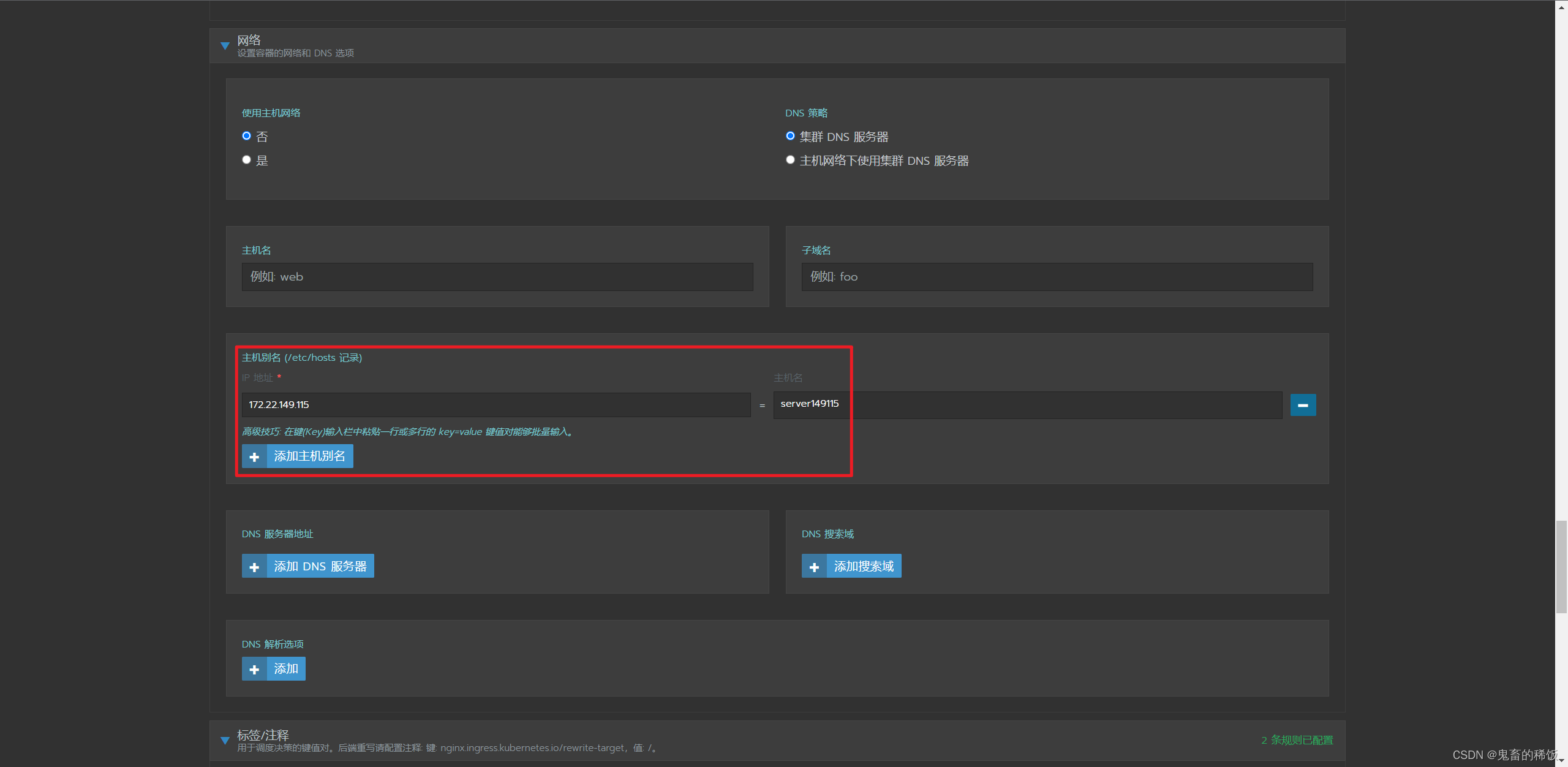Click the plus icon beside 添加搜索域

[813, 565]
